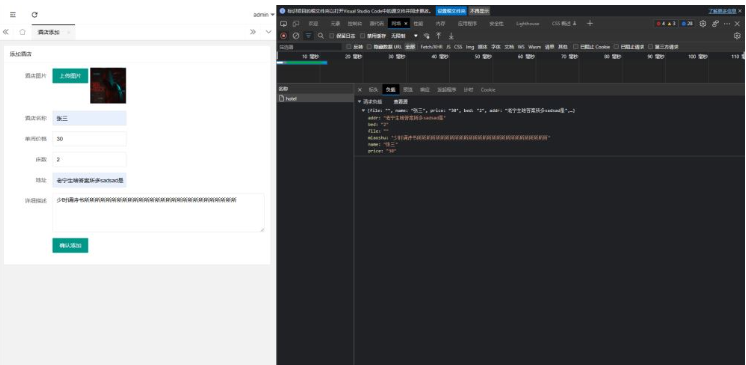746x365 pixels.
Task: Filter network requests by Img type
Action: pos(470,47)
